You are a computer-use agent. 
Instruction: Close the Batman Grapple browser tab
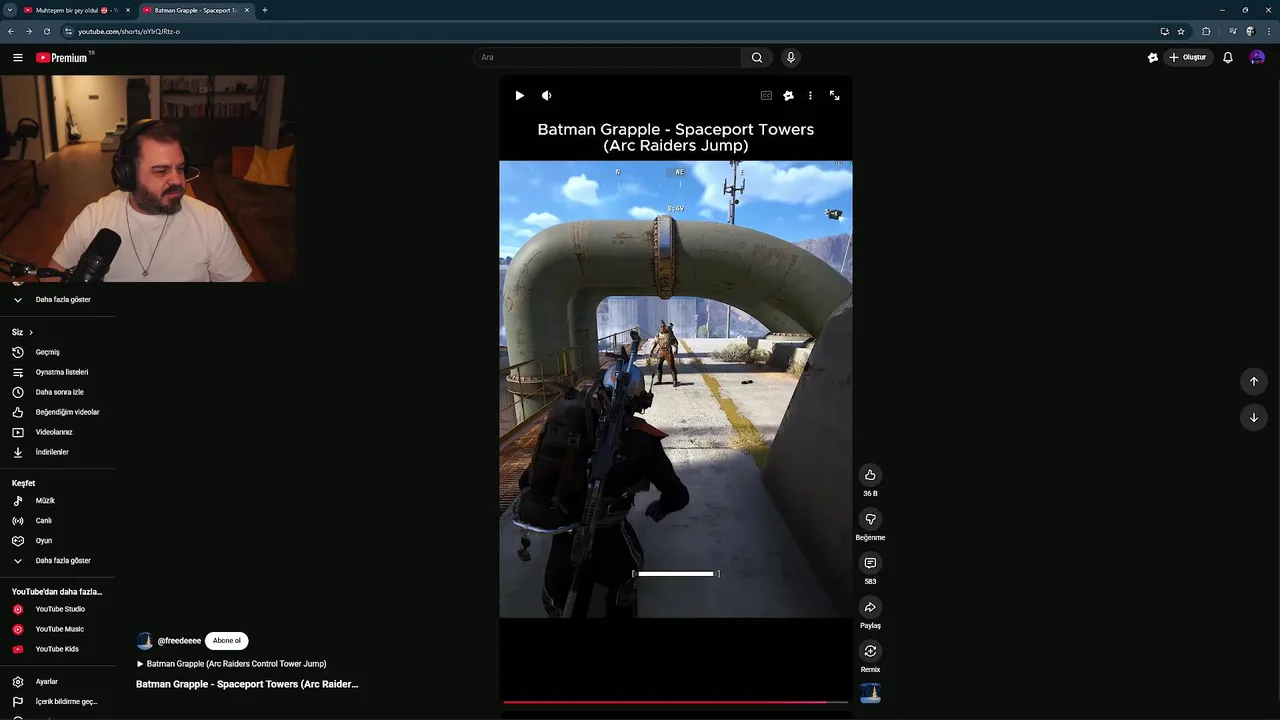[x=246, y=10]
